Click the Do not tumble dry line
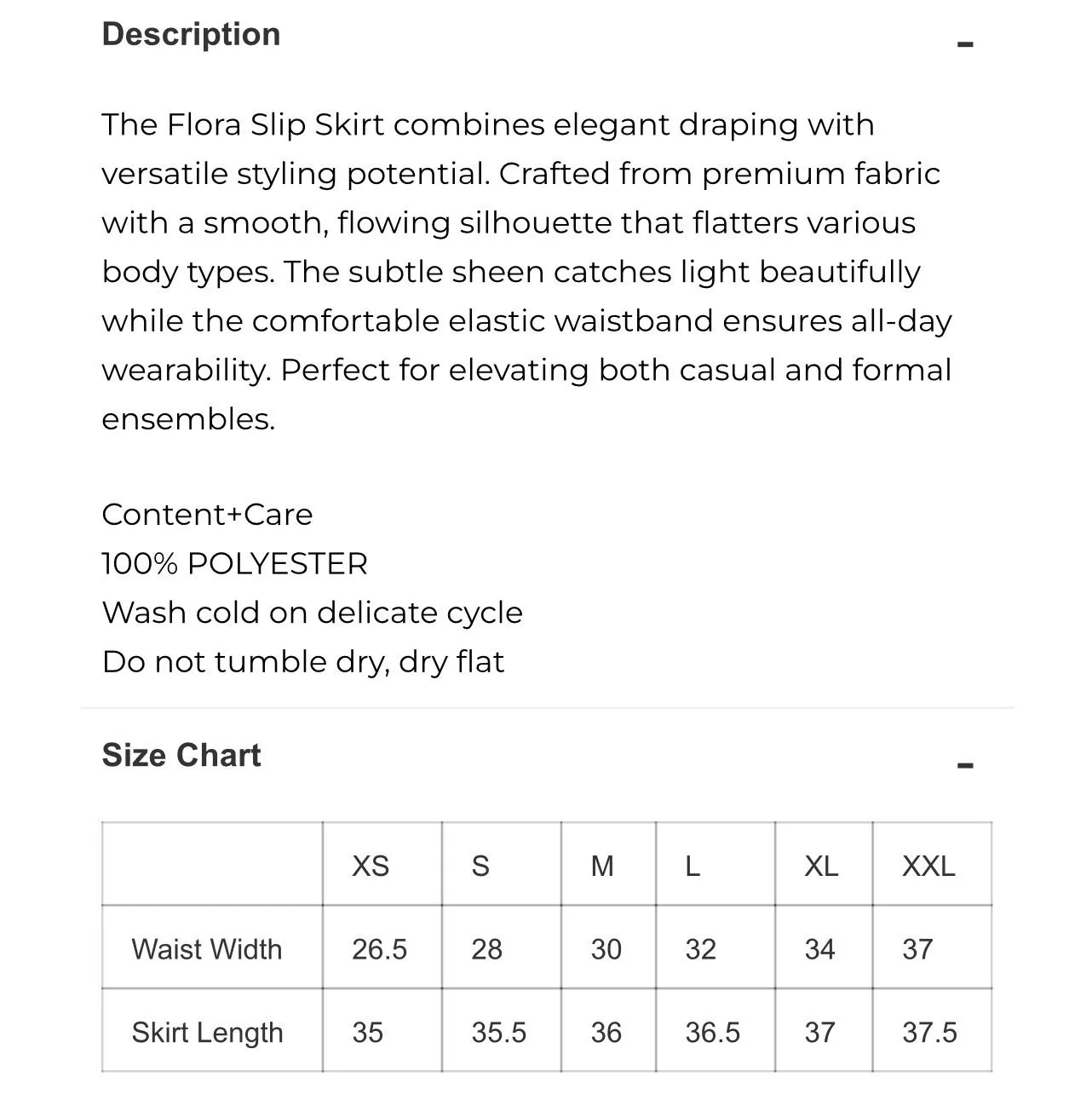Screen dimensions: 1092x1100 [x=303, y=662]
